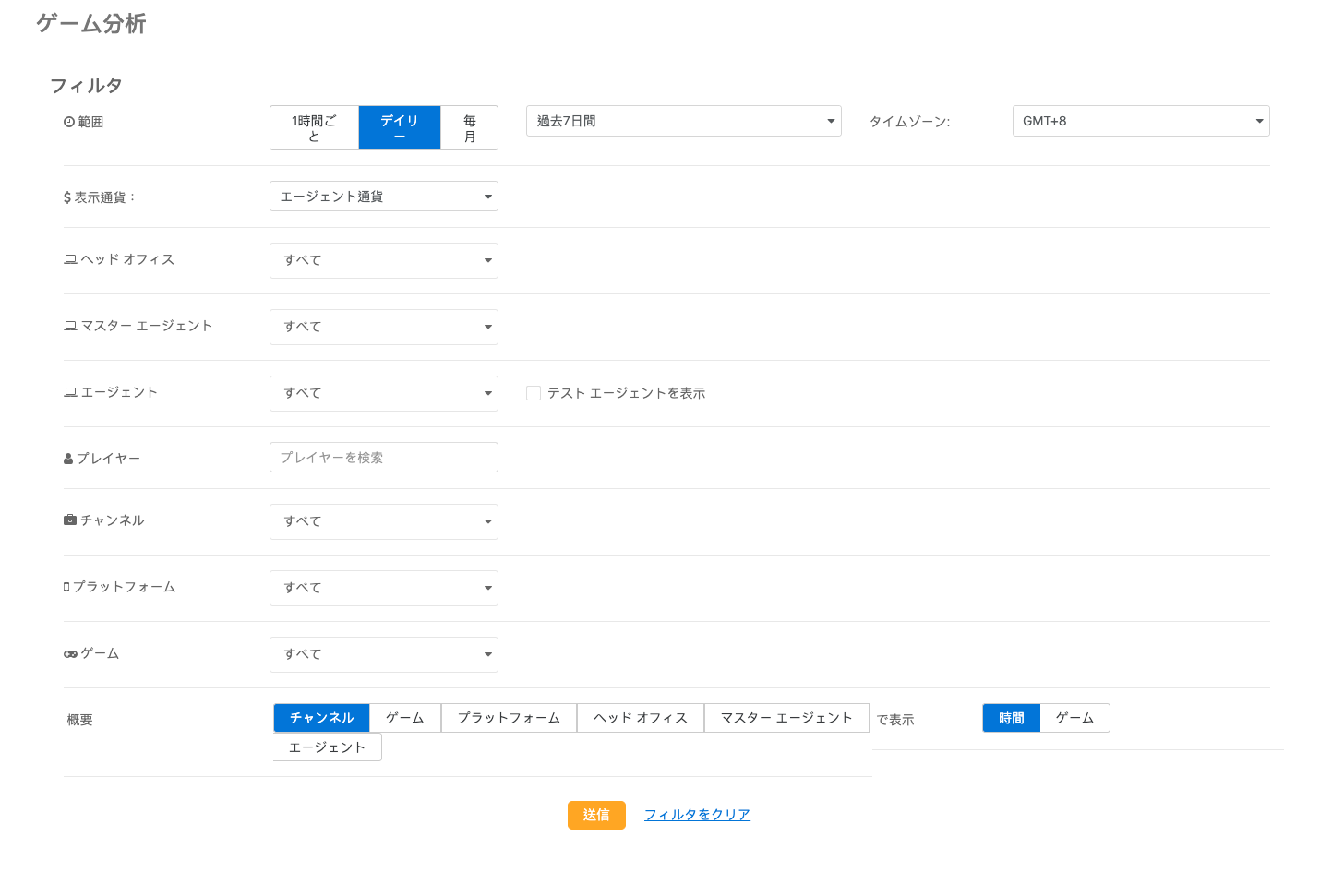Viewport: 1320px width, 896px height.
Task: Click the briefcase icon beside チャンネル
Action: (70, 520)
